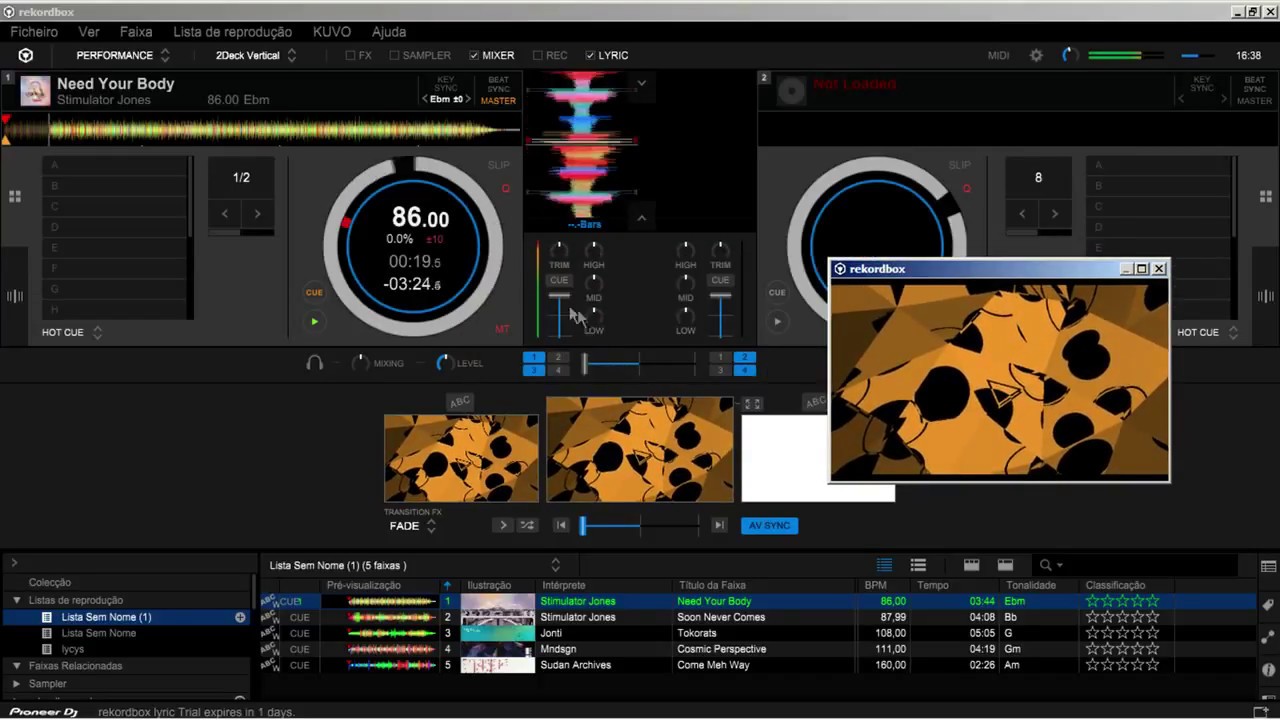
Task: Click deck 1 waveform bars side icon
Action: pos(15,296)
